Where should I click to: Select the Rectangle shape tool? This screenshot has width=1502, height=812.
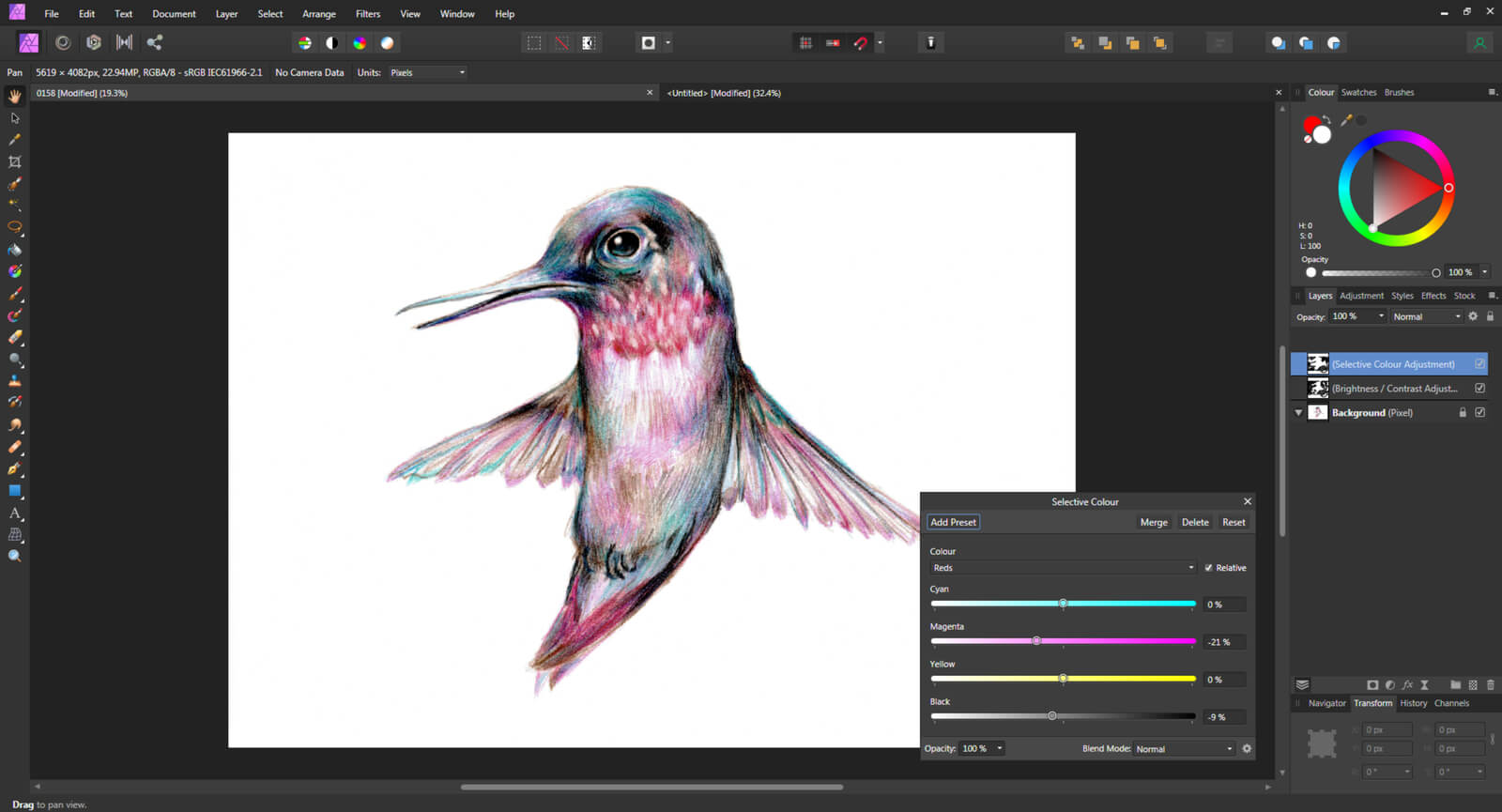pyautogui.click(x=15, y=491)
